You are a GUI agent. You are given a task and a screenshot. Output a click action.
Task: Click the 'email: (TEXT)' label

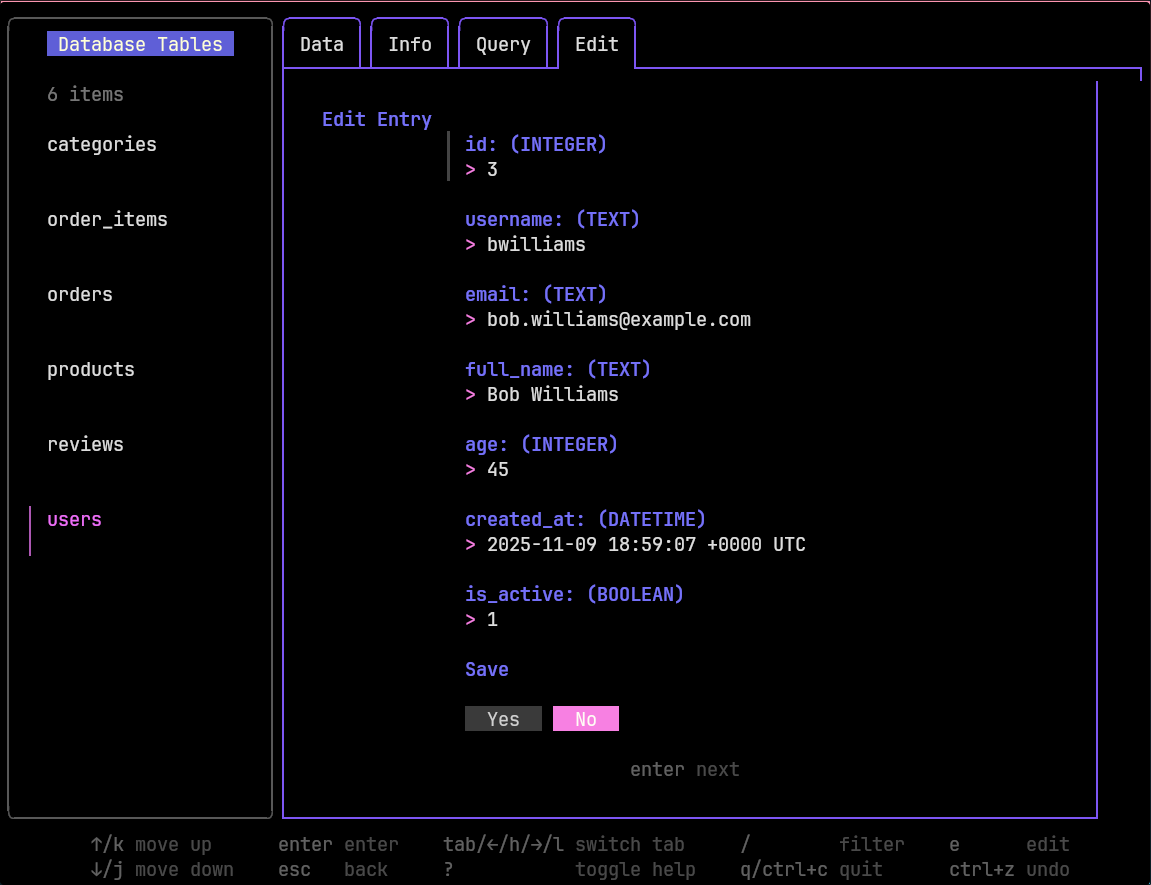537,294
